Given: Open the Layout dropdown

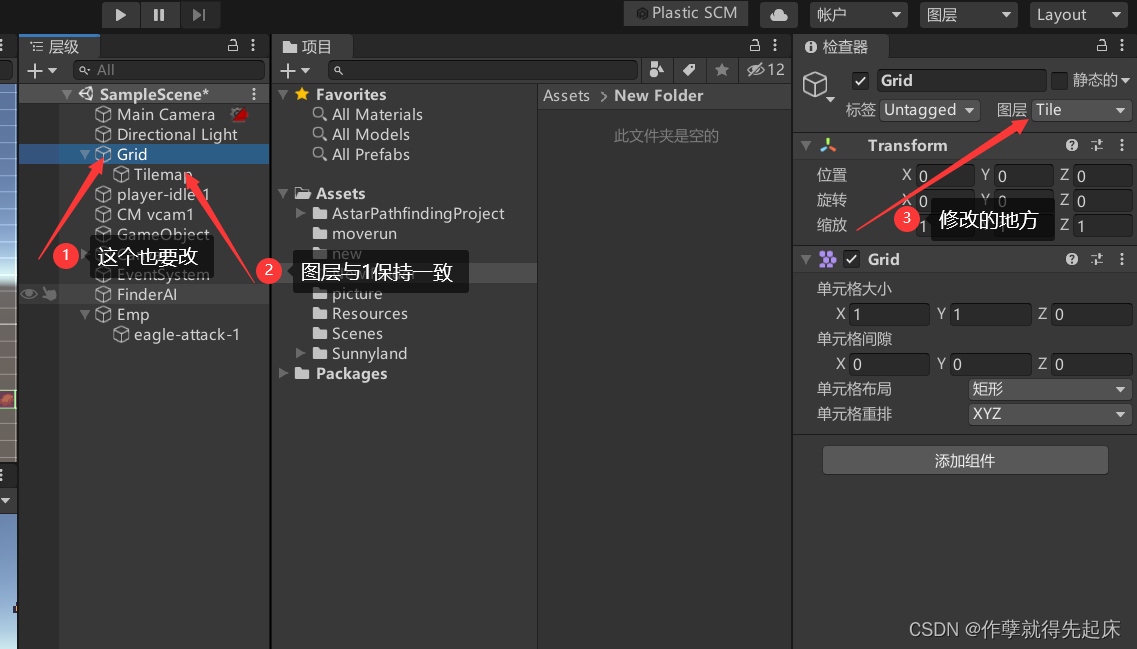Looking at the screenshot, I should (1078, 15).
